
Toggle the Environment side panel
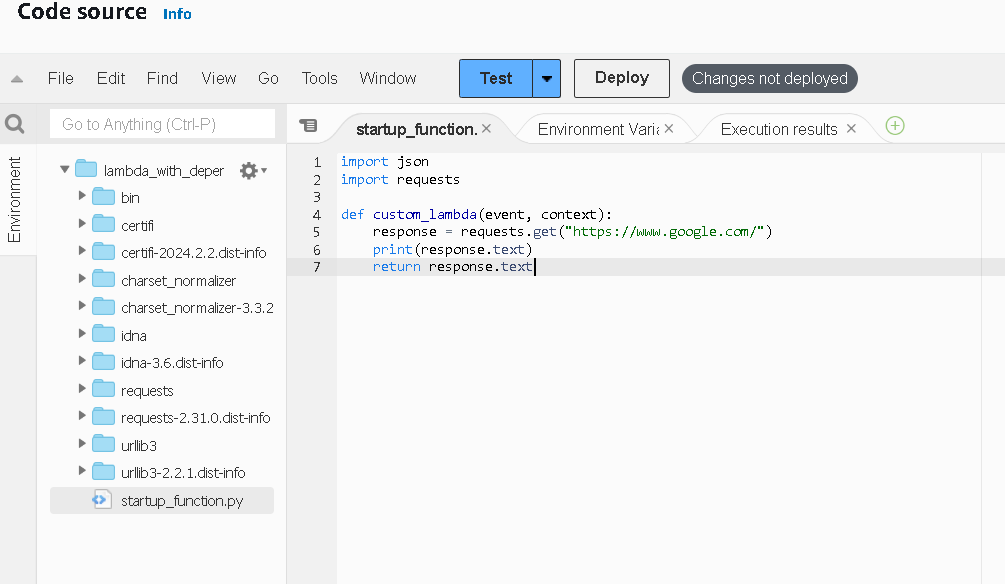(x=15, y=199)
